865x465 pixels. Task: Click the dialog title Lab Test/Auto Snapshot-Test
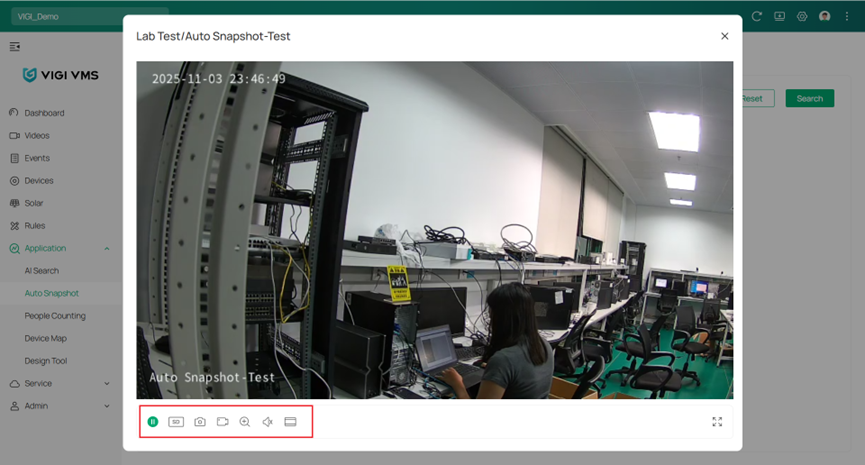click(213, 36)
